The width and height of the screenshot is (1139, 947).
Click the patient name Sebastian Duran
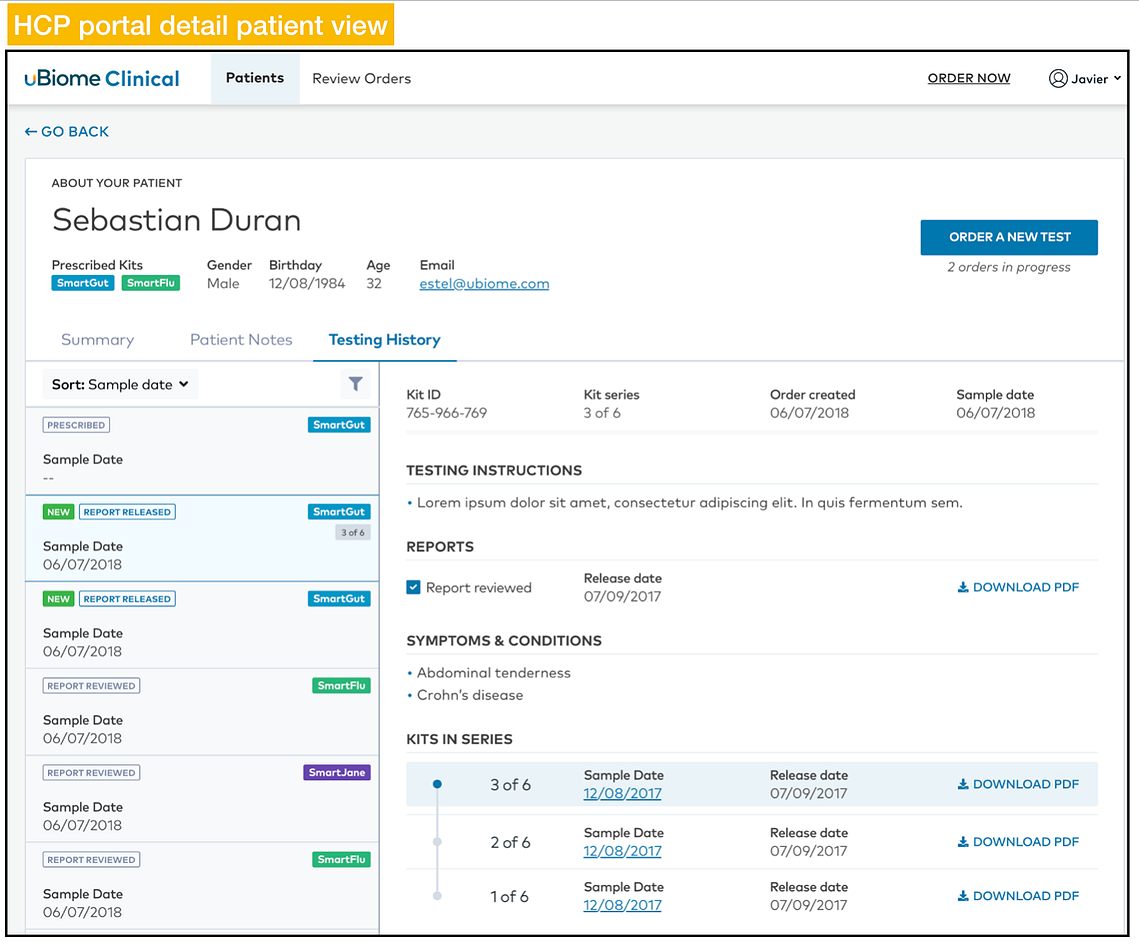pyautogui.click(x=177, y=219)
